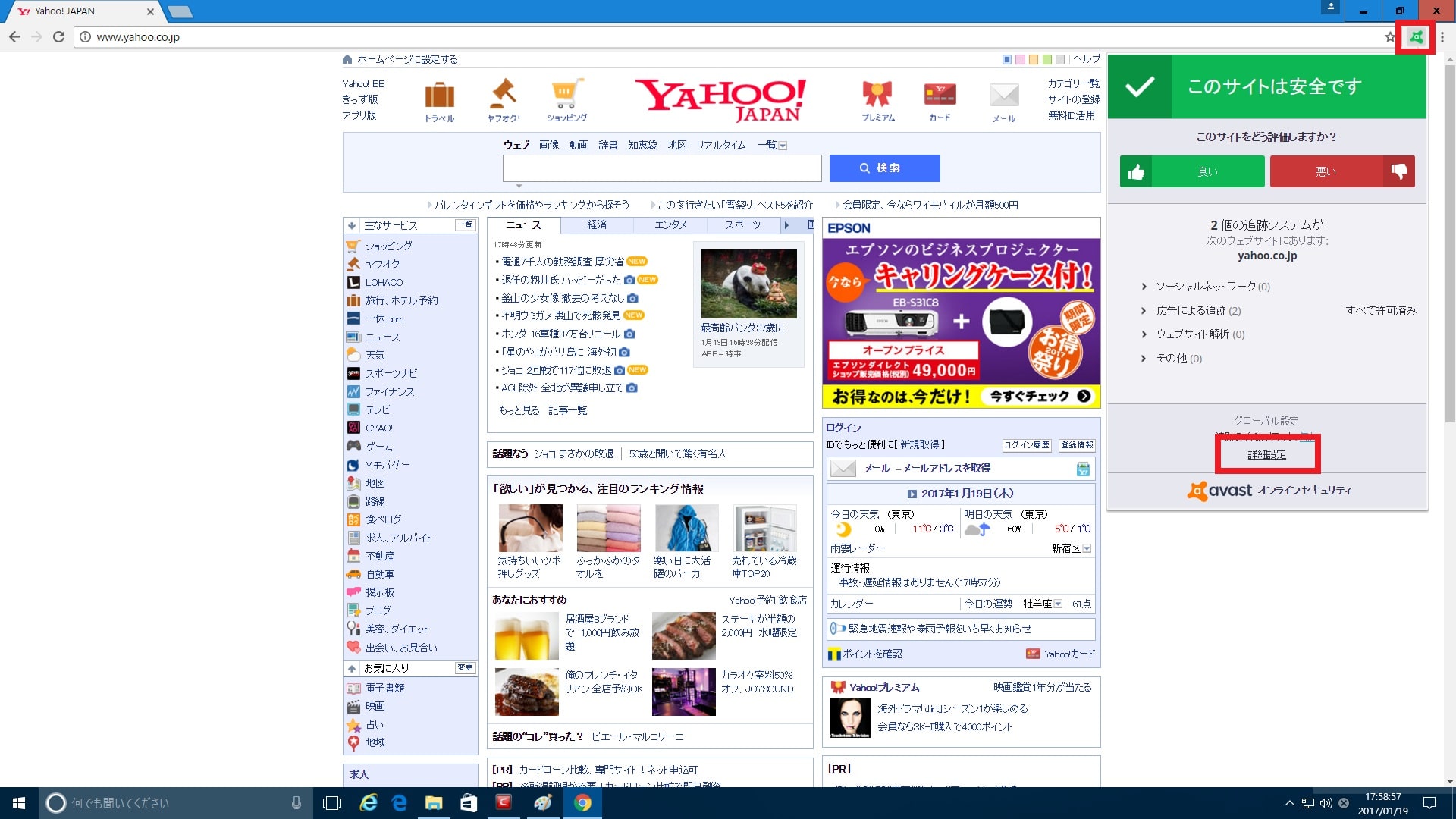Click the ヘルプ link at top
The image size is (1456, 819).
pyautogui.click(x=1087, y=59)
